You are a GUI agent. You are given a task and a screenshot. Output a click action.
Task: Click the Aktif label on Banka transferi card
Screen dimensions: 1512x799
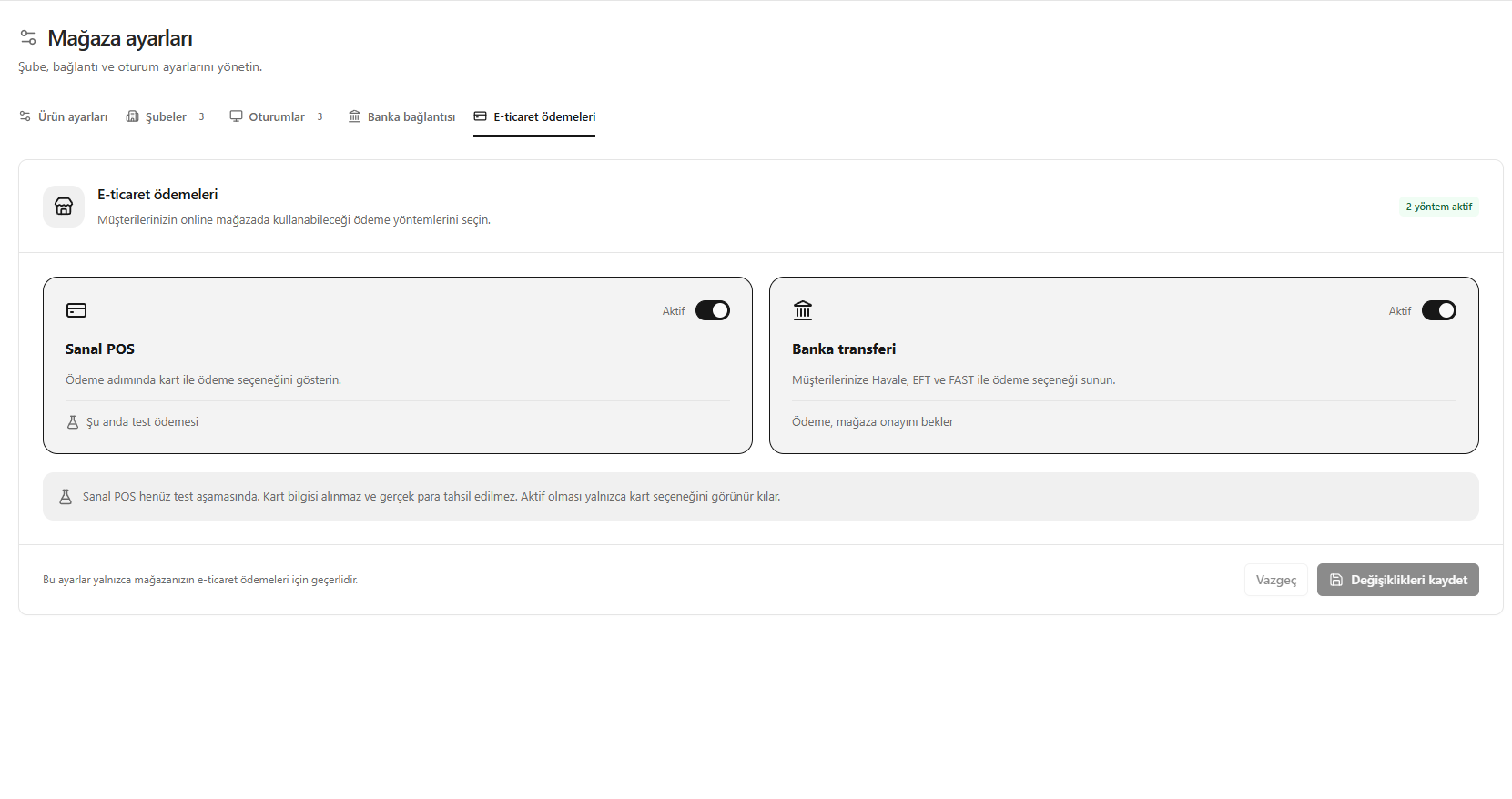tap(1400, 311)
